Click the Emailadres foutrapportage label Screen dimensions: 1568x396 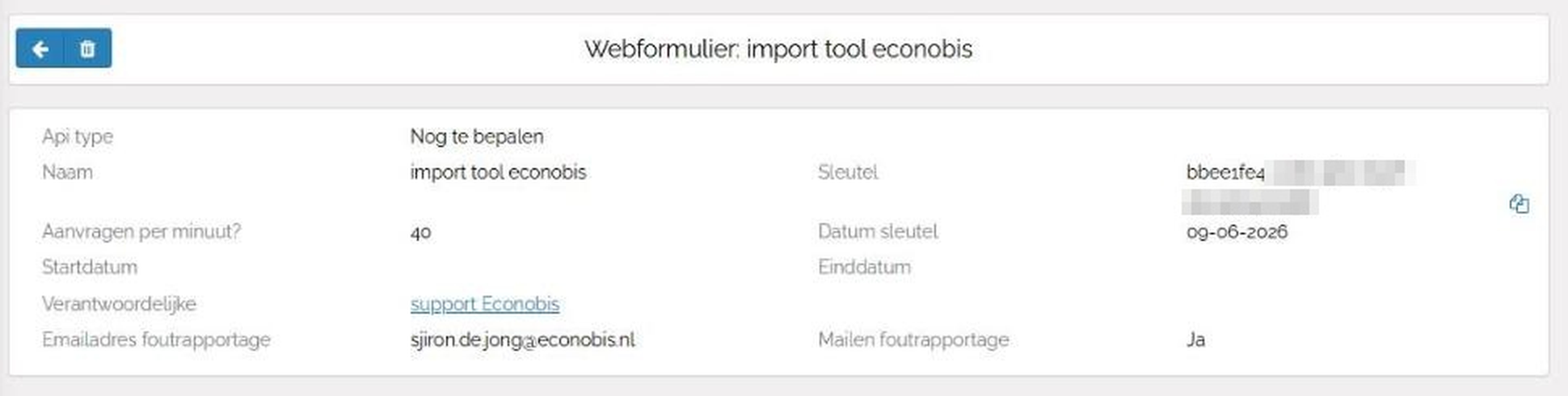point(156,339)
